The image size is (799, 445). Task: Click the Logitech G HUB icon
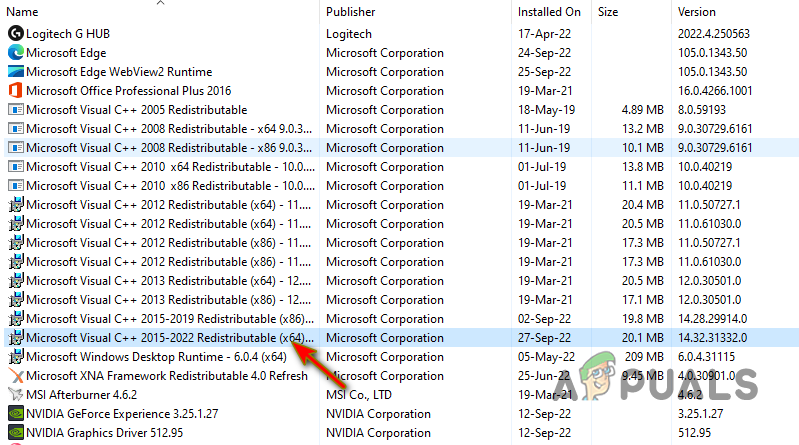(x=16, y=34)
